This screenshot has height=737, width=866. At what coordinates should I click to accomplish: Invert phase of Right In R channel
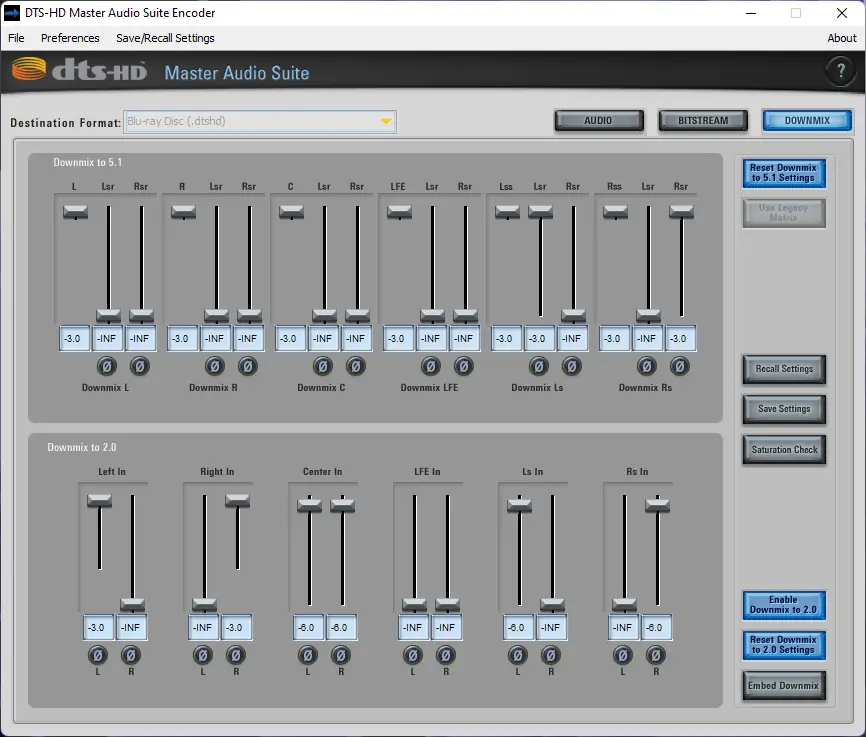pyautogui.click(x=236, y=655)
